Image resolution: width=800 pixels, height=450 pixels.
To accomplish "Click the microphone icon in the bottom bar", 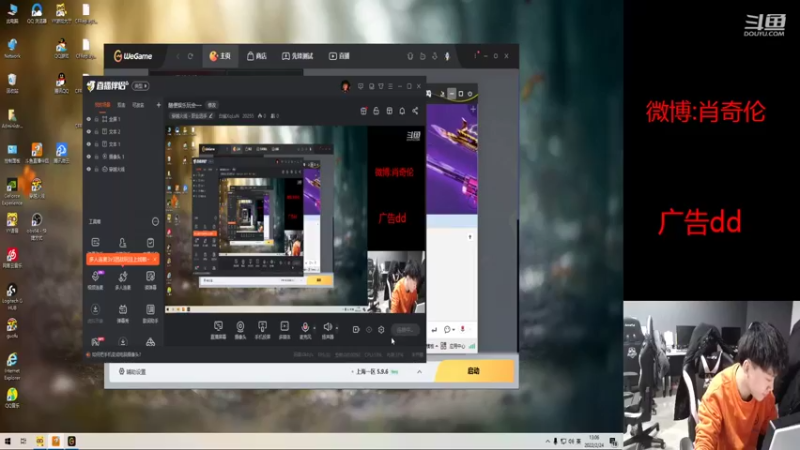I will (x=305, y=328).
